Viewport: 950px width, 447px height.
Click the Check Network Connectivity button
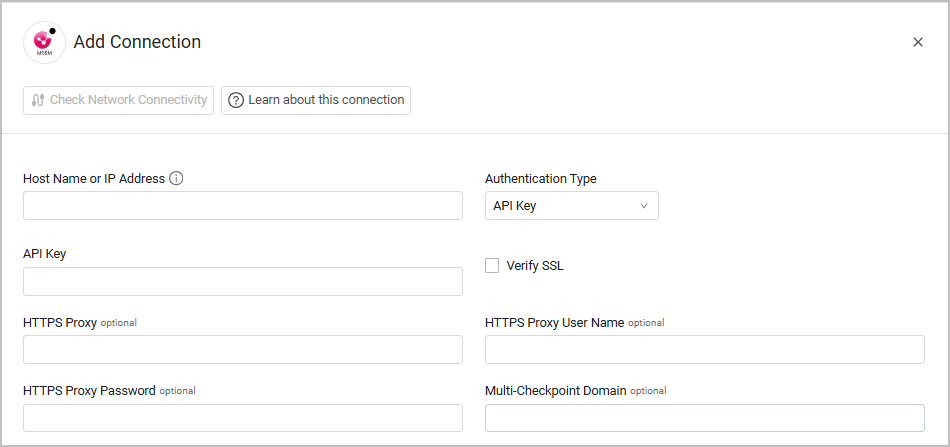coord(118,100)
